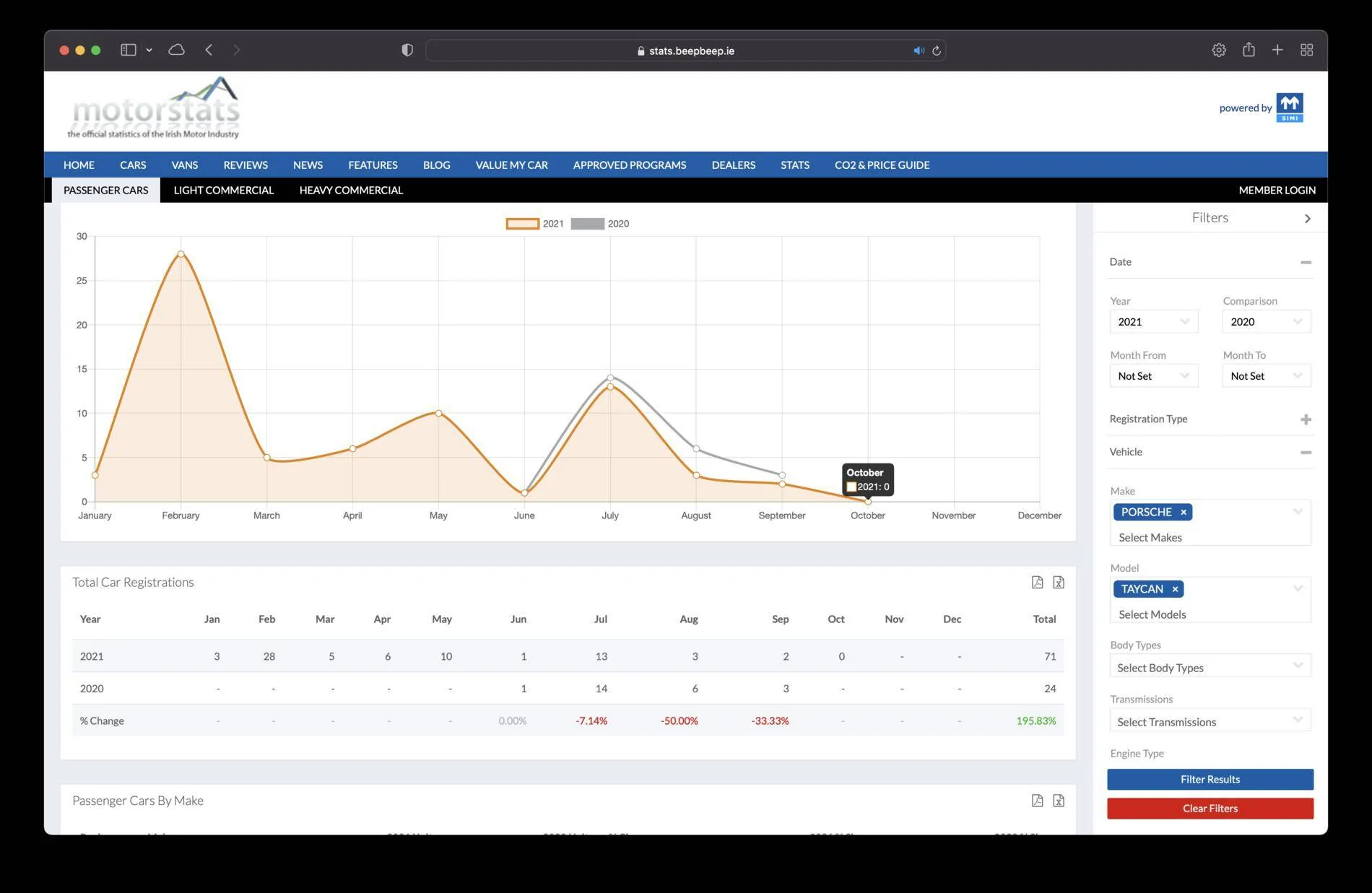Export Passenger Cars By Make to Excel

pyautogui.click(x=1059, y=800)
